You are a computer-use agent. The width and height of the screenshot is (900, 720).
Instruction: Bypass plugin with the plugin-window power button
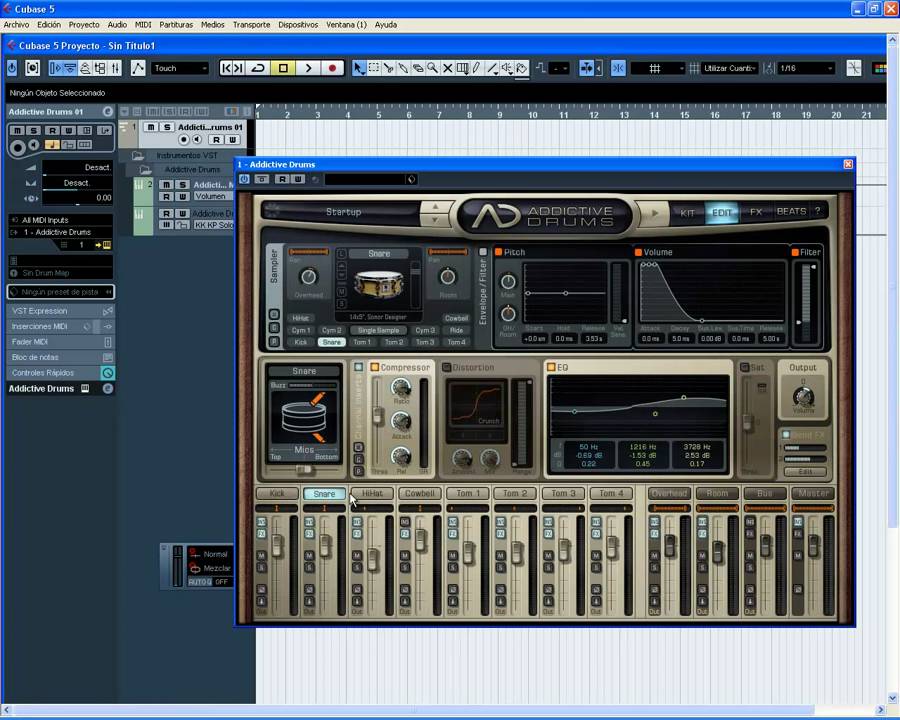[x=245, y=179]
